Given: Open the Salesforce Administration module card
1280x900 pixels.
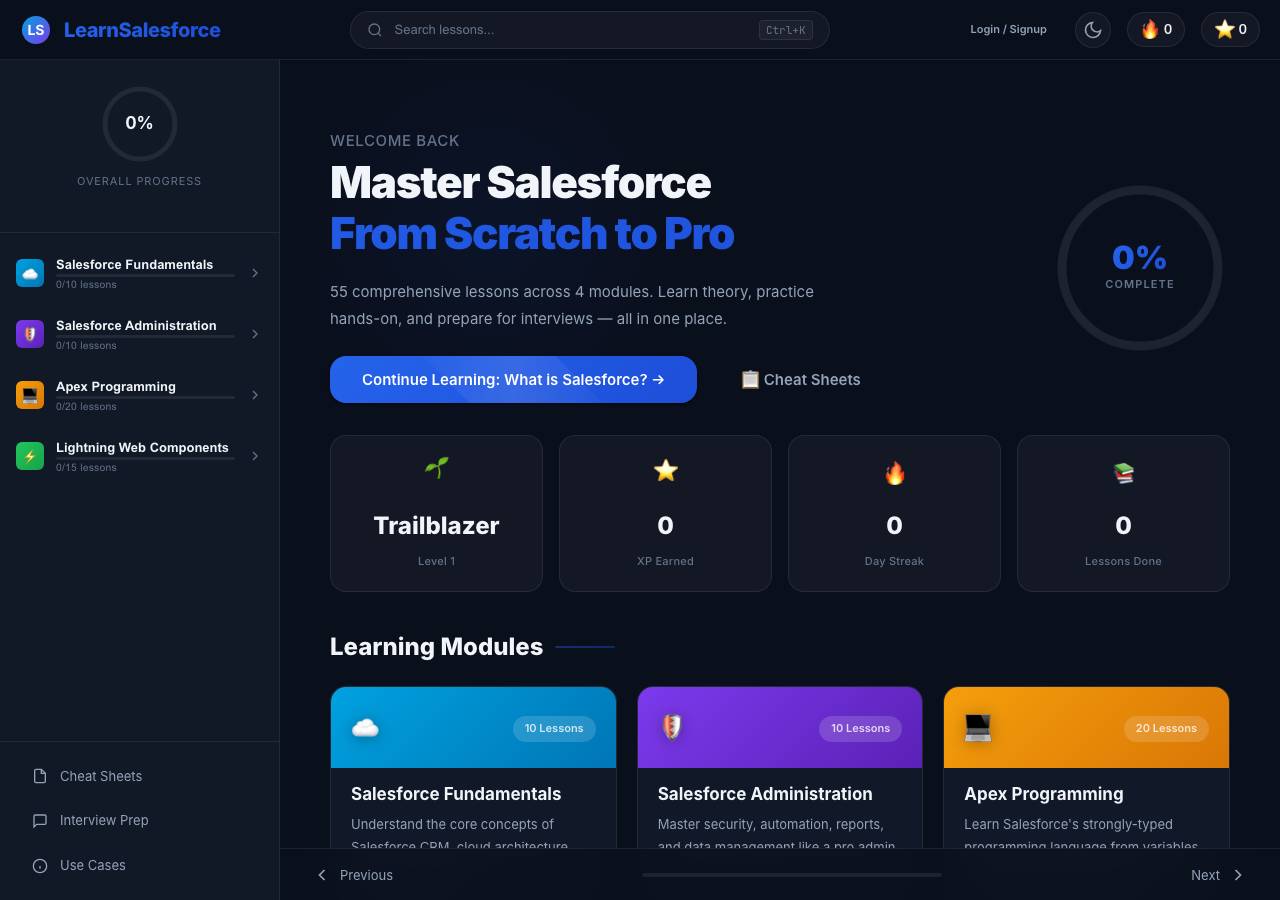Looking at the screenshot, I should 780,768.
